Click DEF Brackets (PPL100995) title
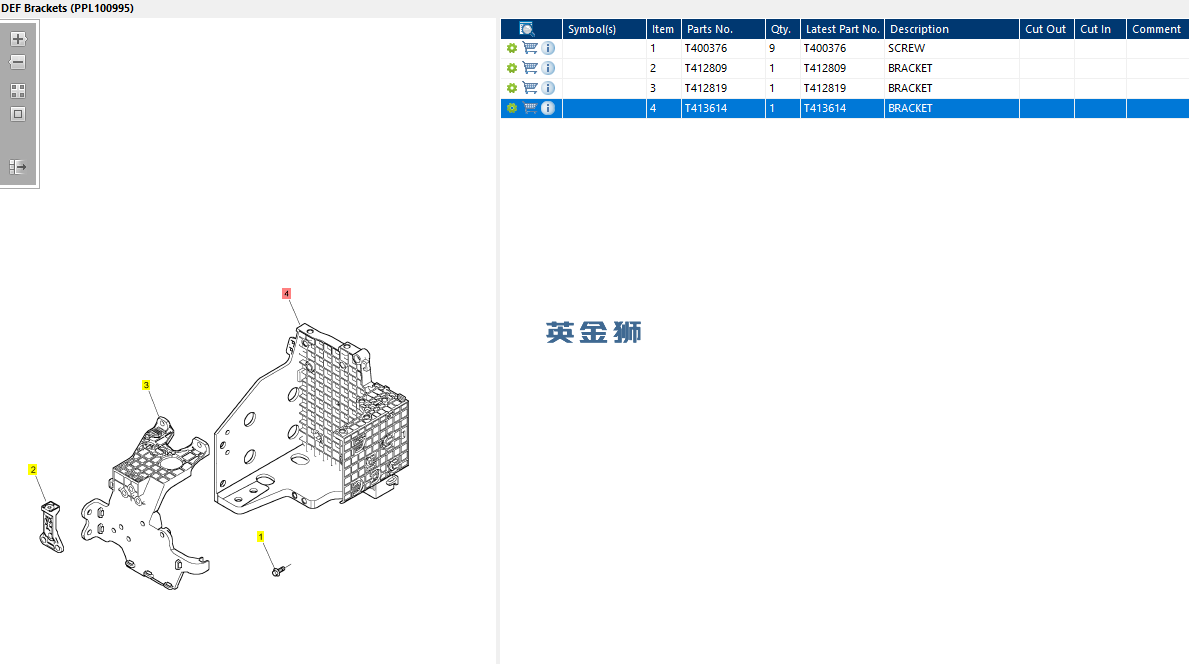This screenshot has height=664, width=1189. (x=67, y=8)
